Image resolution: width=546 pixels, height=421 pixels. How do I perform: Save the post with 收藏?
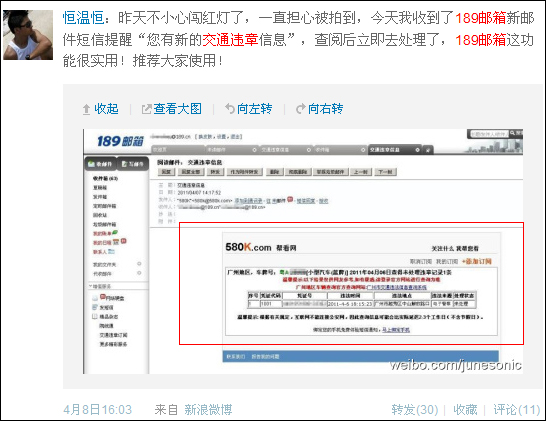click(x=465, y=410)
